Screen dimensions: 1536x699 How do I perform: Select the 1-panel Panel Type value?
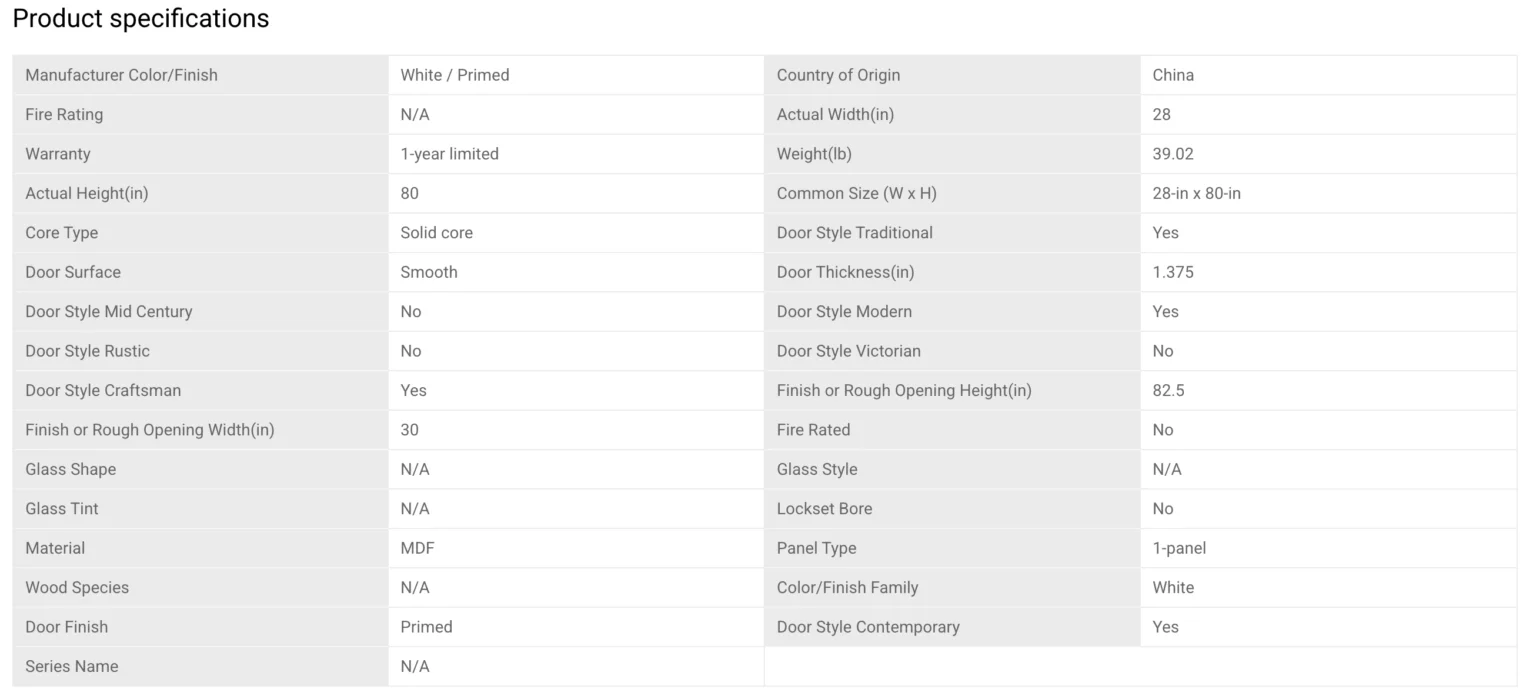click(x=1179, y=548)
